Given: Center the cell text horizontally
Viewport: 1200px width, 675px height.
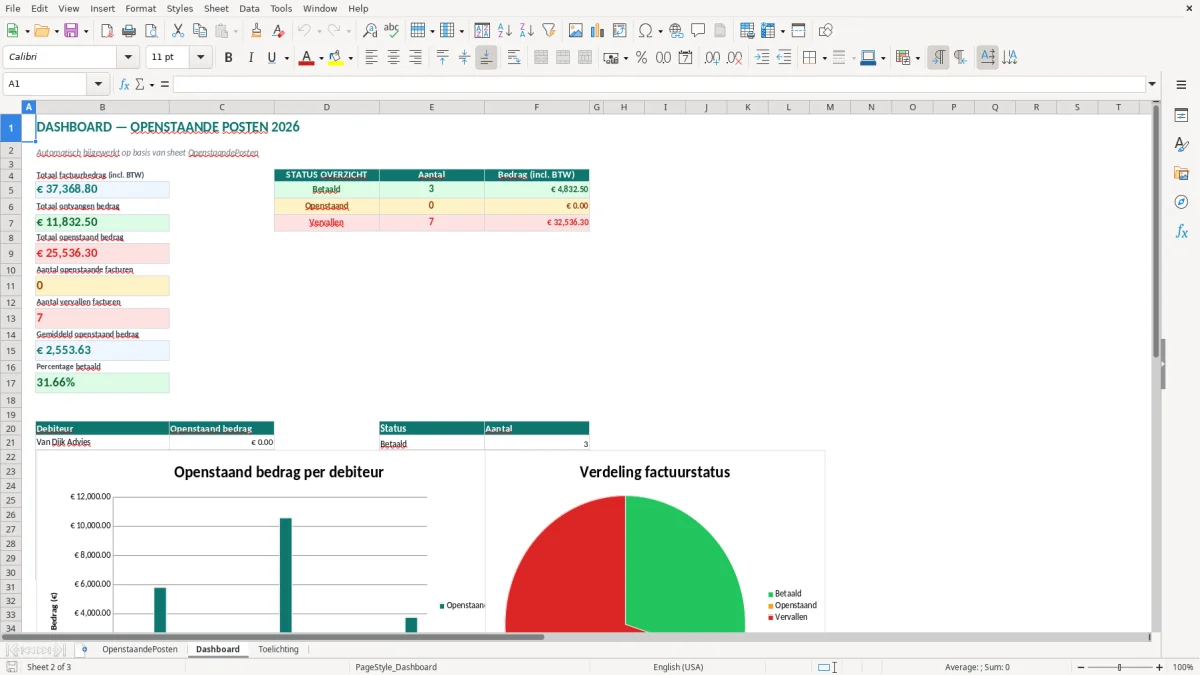Looking at the screenshot, I should pos(393,58).
